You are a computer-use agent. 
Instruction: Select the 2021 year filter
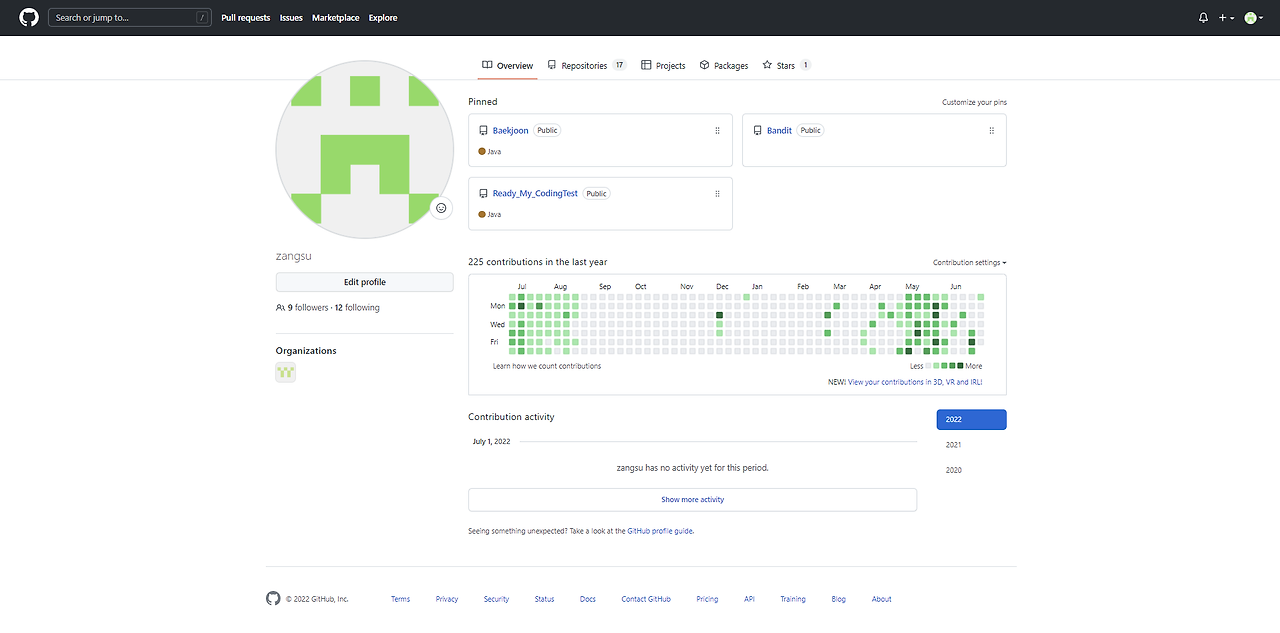click(954, 445)
